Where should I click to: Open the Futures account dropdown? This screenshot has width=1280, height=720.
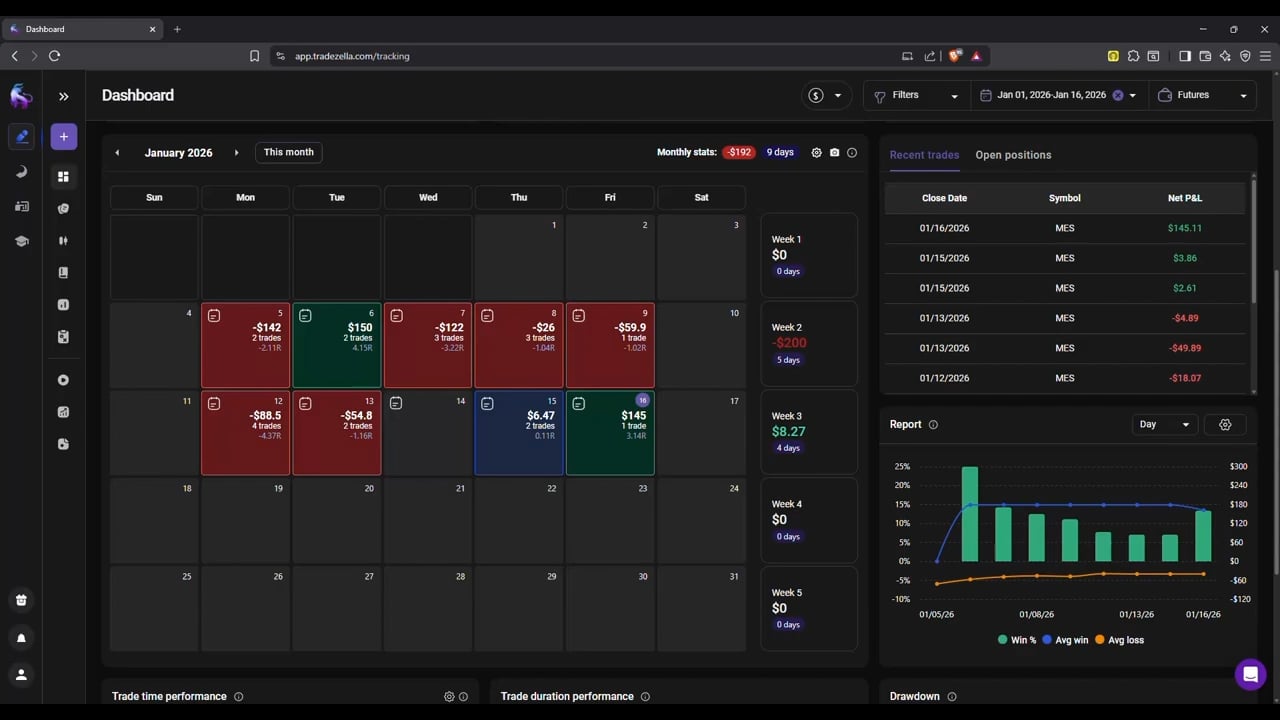pyautogui.click(x=1202, y=96)
